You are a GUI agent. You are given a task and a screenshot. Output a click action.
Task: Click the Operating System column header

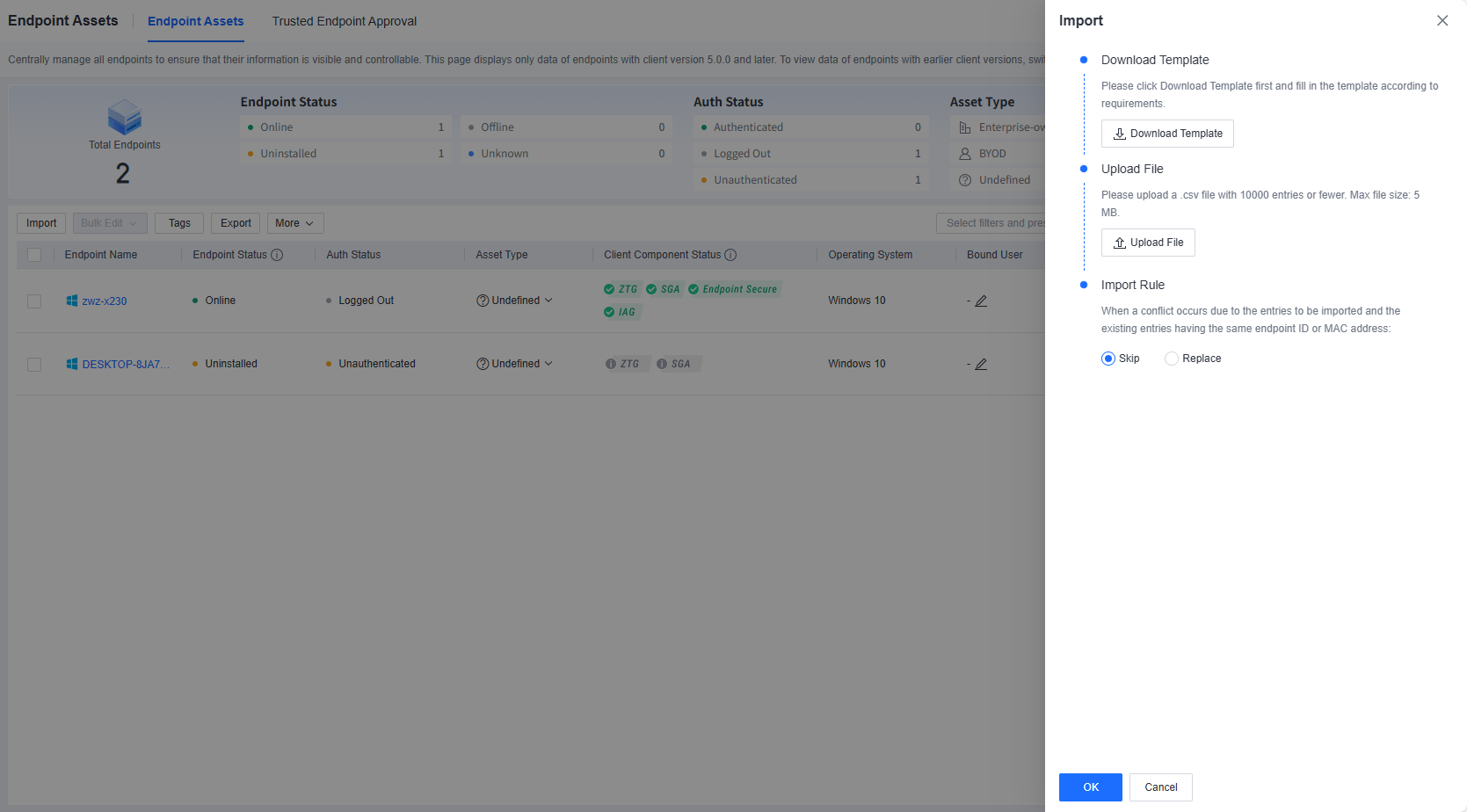pyautogui.click(x=870, y=255)
